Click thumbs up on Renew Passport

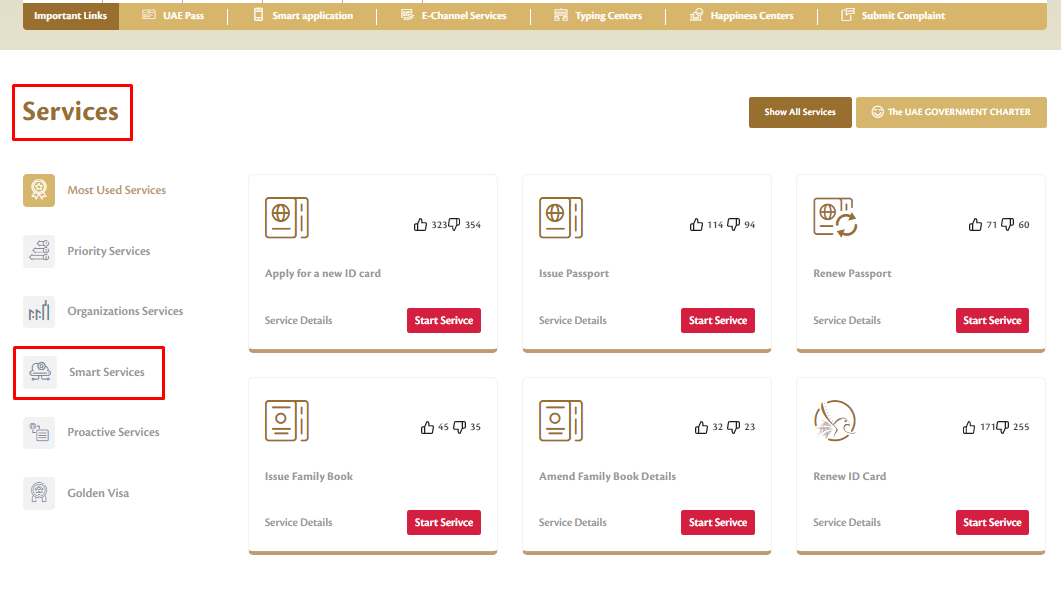point(975,225)
